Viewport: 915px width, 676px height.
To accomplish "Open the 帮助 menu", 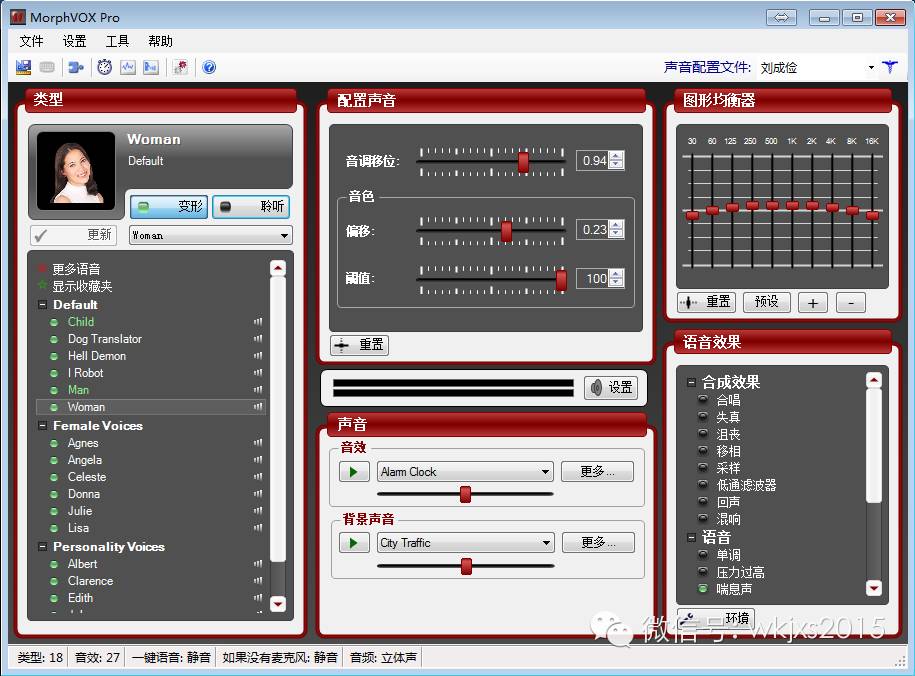I will (x=160, y=41).
